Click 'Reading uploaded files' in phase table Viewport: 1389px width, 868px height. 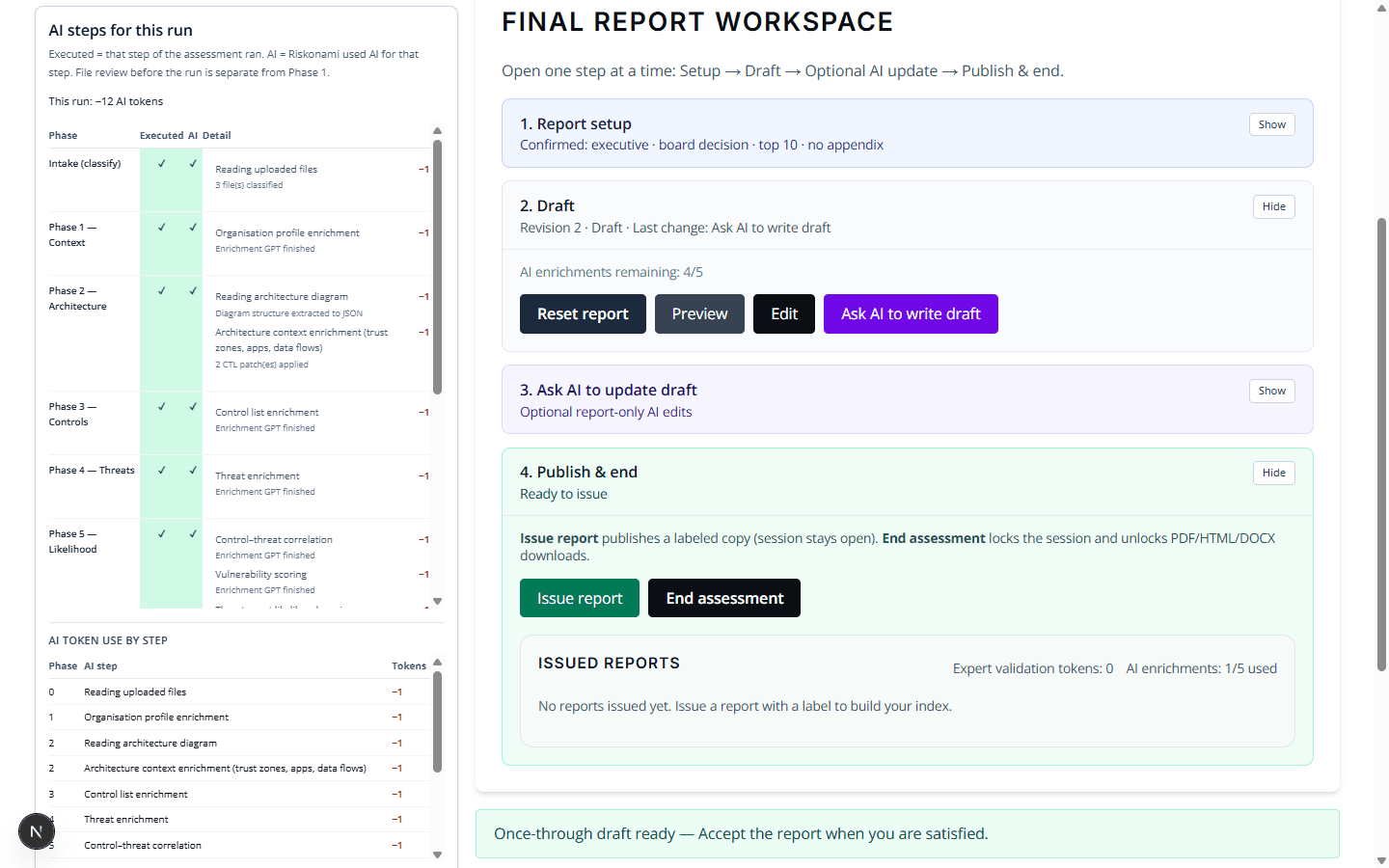click(x=266, y=170)
